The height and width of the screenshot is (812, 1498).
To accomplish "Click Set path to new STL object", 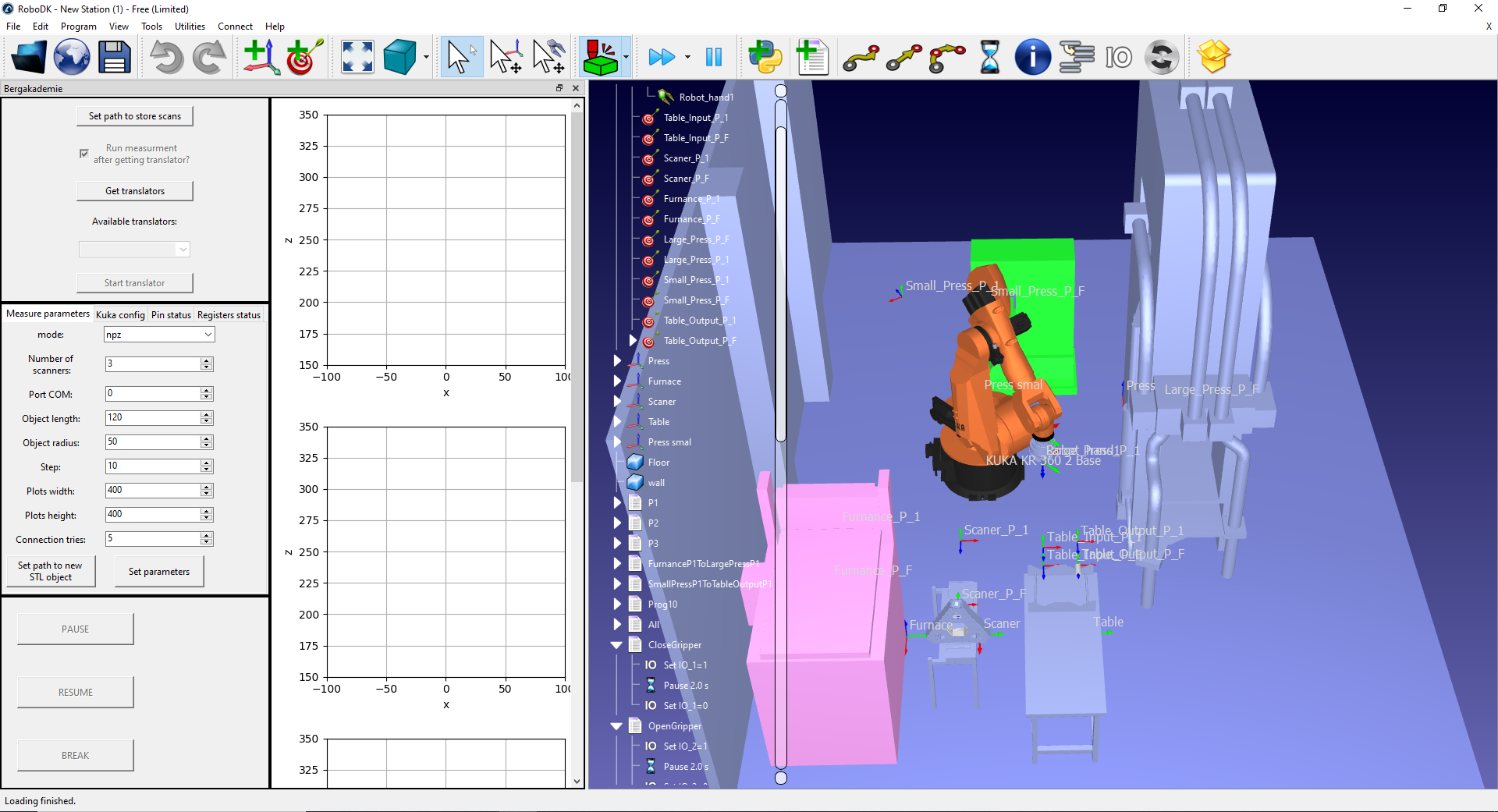I will [x=50, y=572].
